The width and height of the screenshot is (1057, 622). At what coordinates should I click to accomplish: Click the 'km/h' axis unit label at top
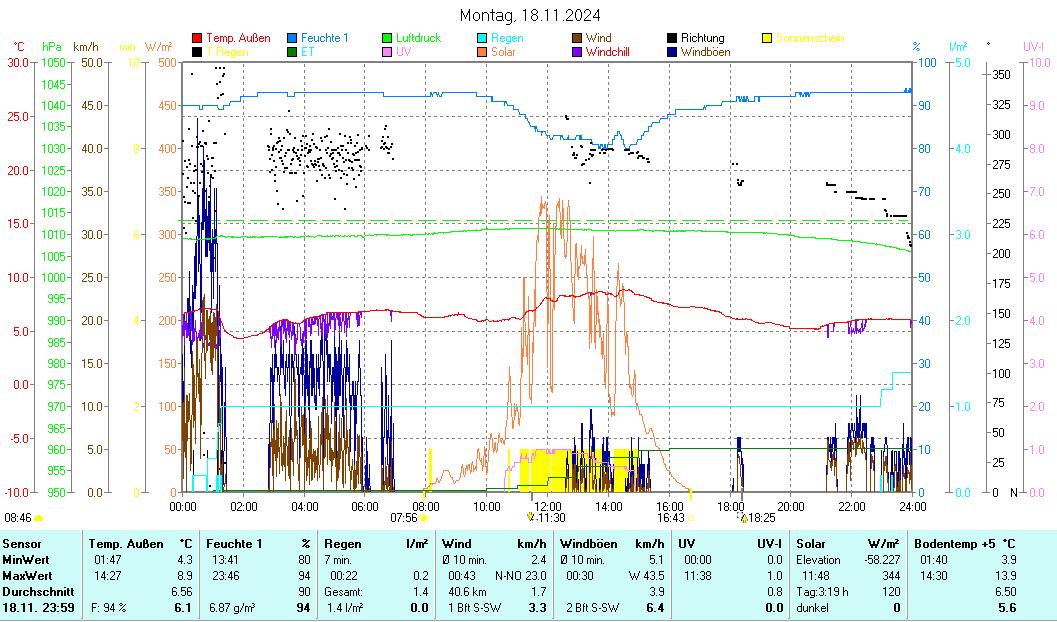[x=86, y=47]
